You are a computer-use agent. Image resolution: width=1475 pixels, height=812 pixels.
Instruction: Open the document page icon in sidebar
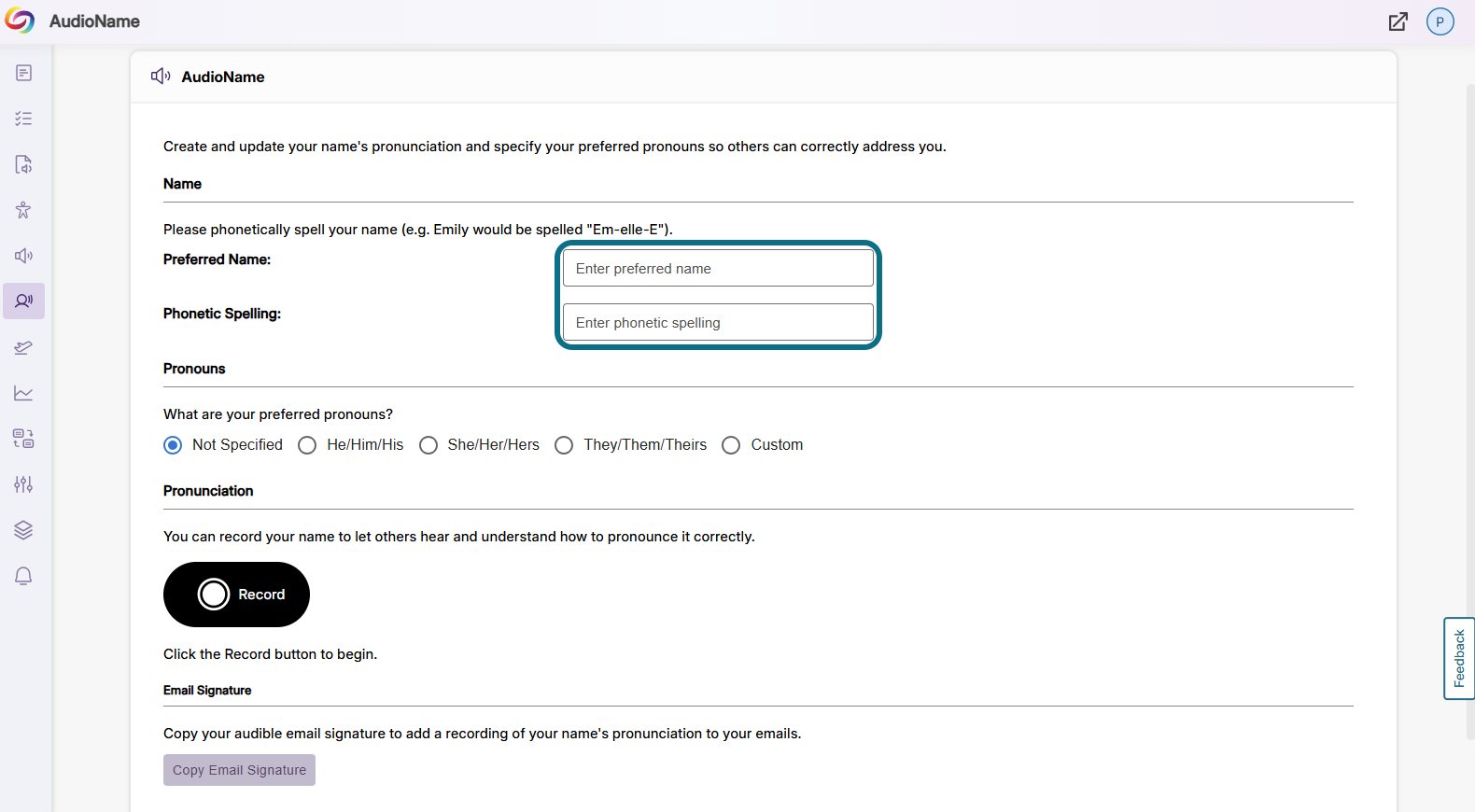pos(23,73)
